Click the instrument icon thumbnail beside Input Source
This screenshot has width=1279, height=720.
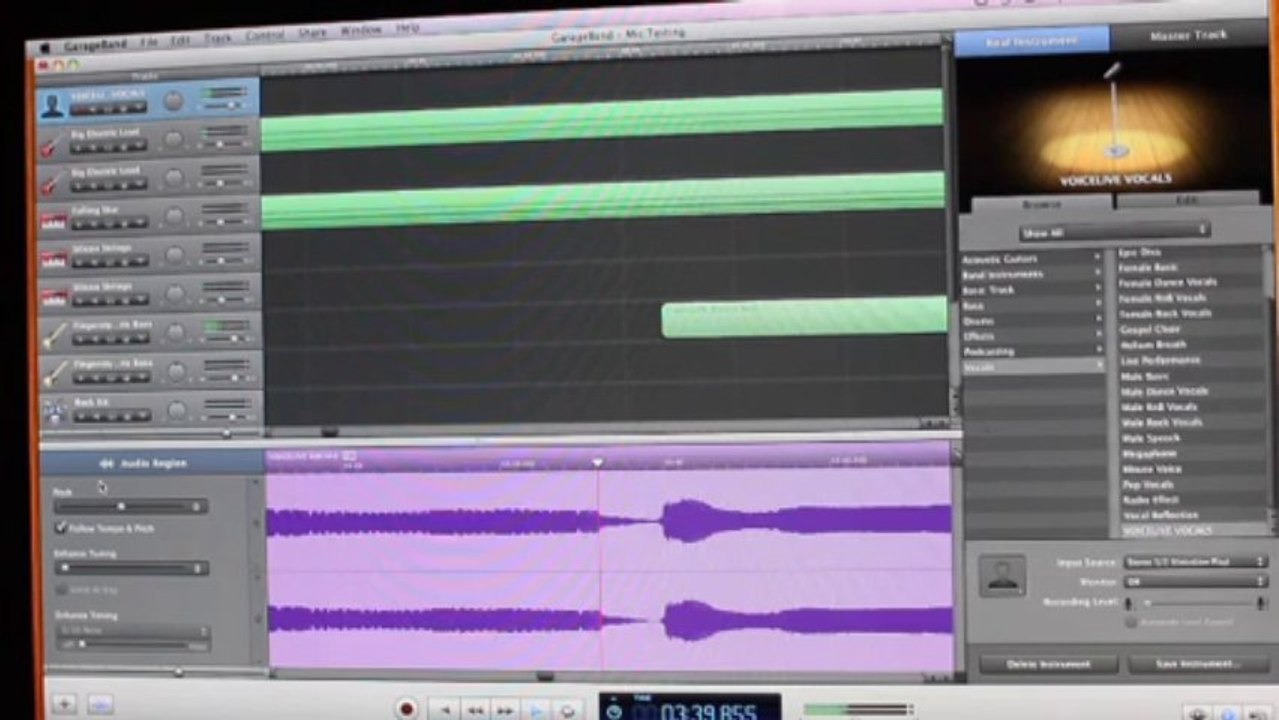tap(1001, 576)
